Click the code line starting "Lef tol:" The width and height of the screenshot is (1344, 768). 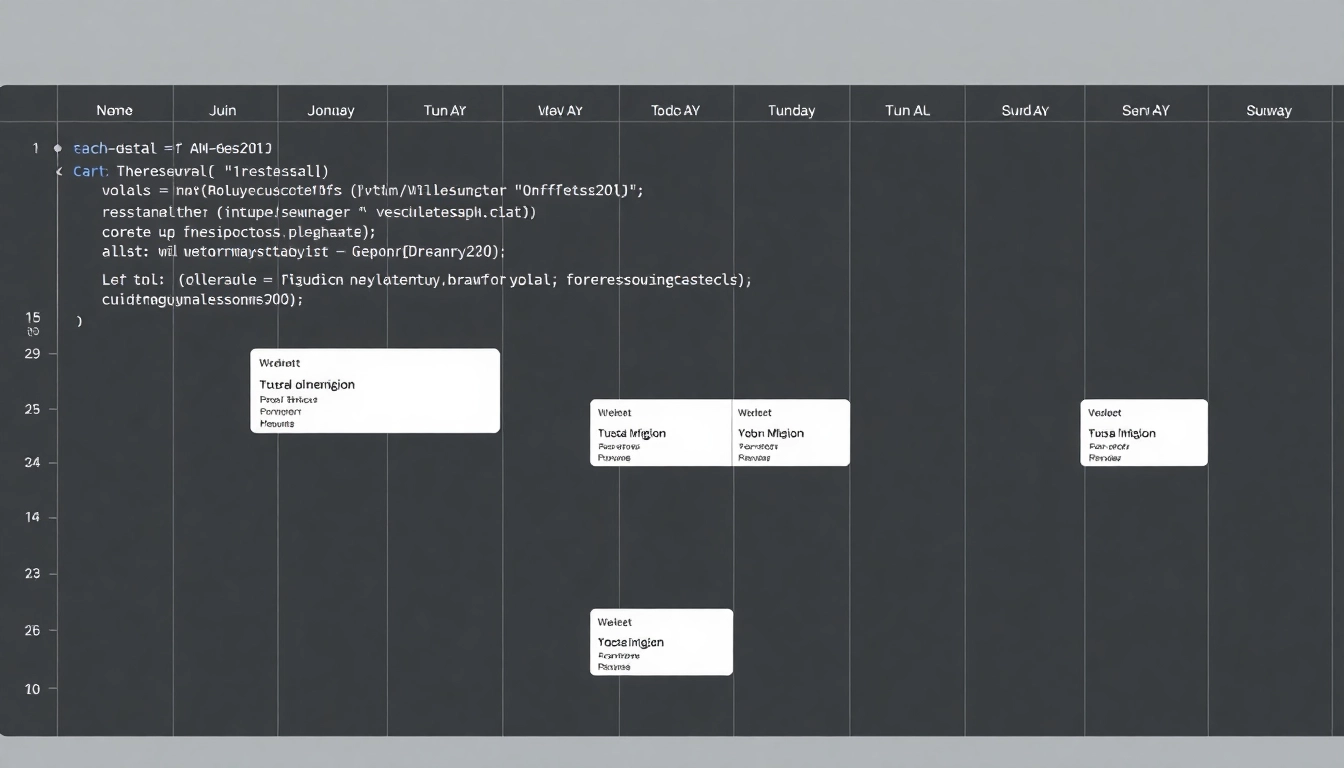click(x=427, y=280)
